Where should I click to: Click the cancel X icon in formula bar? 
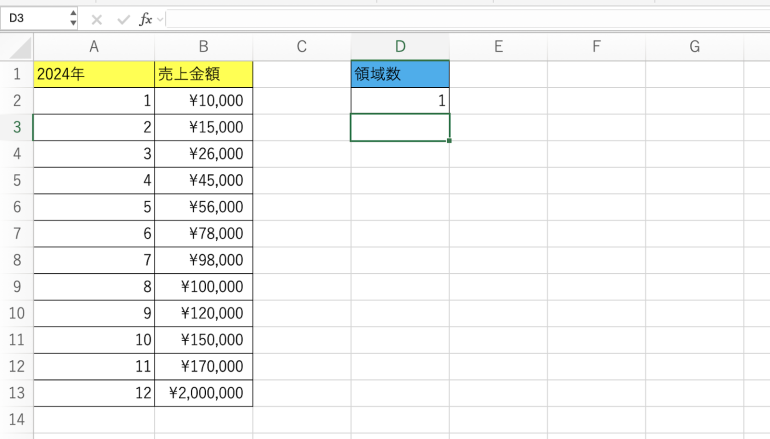point(97,19)
